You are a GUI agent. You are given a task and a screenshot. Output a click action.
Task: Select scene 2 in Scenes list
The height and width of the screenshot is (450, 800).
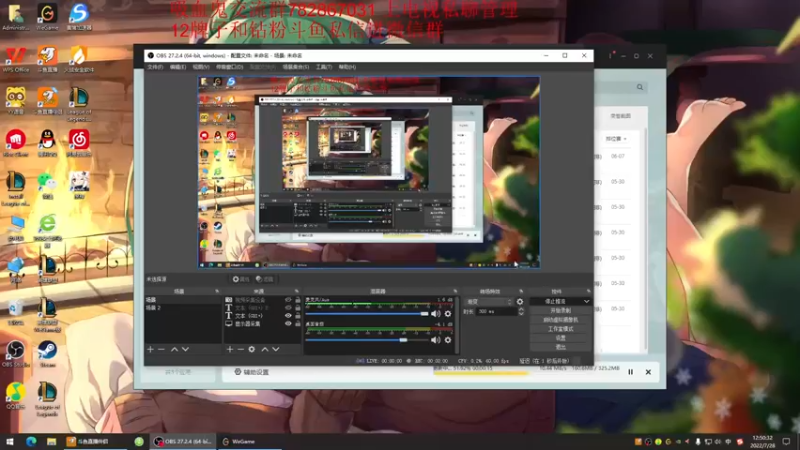click(x=183, y=308)
